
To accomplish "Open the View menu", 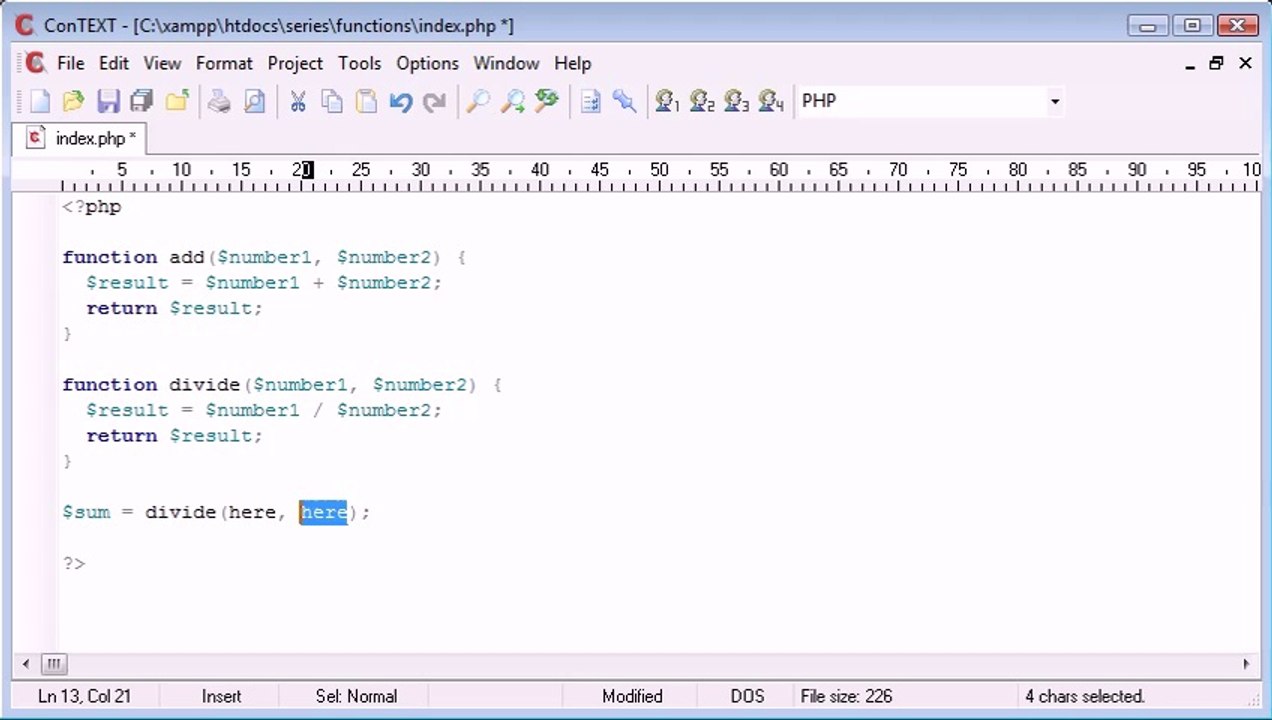I will pos(162,63).
